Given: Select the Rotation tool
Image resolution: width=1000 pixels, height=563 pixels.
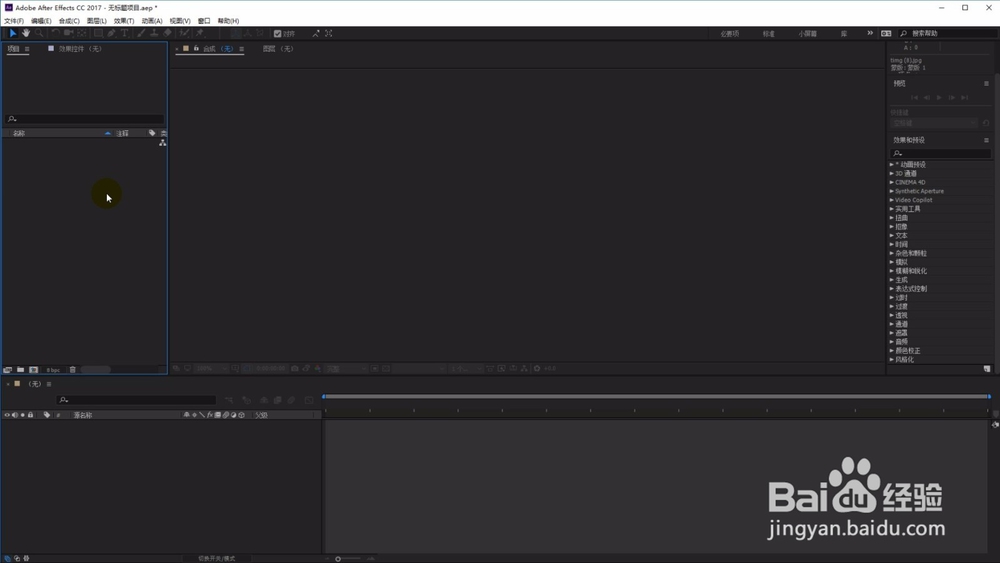Looking at the screenshot, I should point(55,33).
